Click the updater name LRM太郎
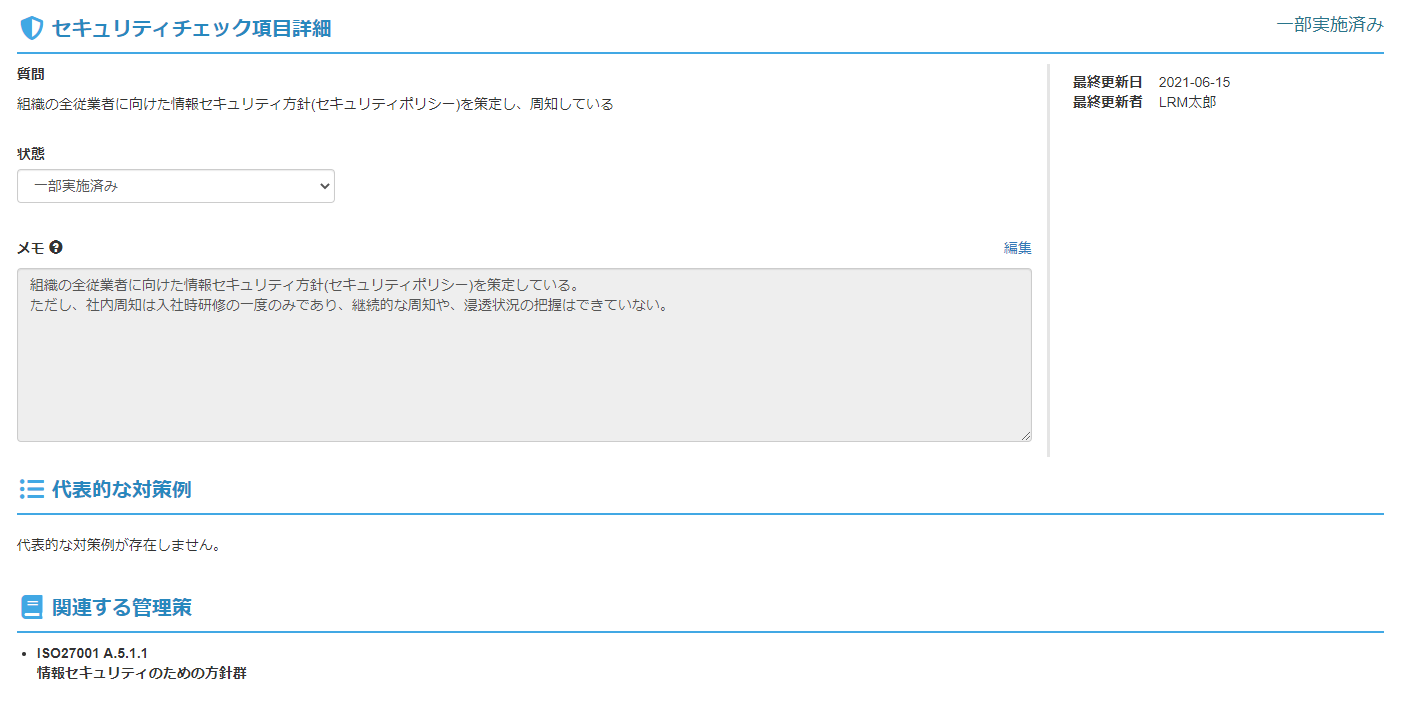 pos(1188,102)
